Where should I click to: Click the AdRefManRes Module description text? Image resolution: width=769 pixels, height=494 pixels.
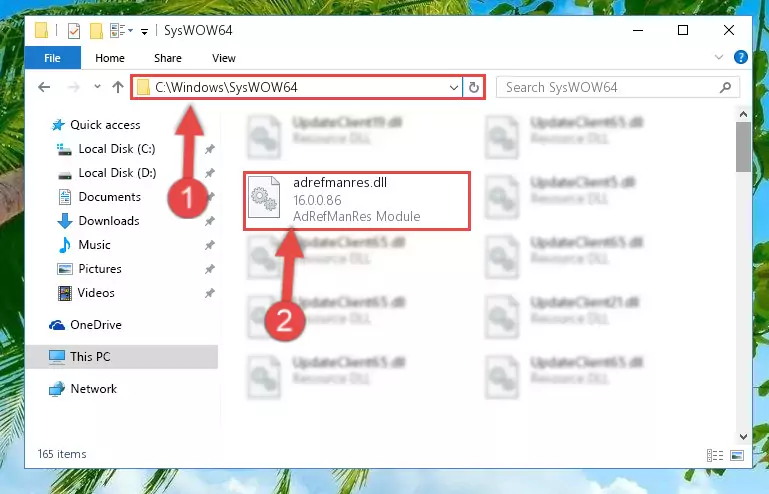(357, 216)
